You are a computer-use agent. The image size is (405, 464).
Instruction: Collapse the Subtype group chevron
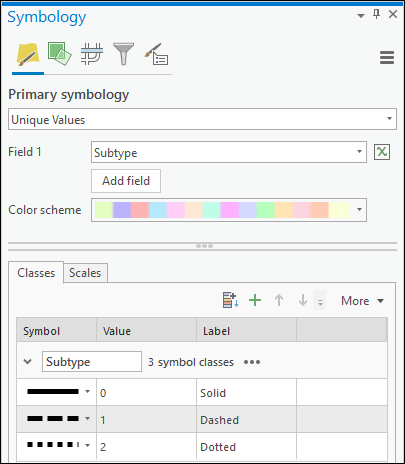28,361
